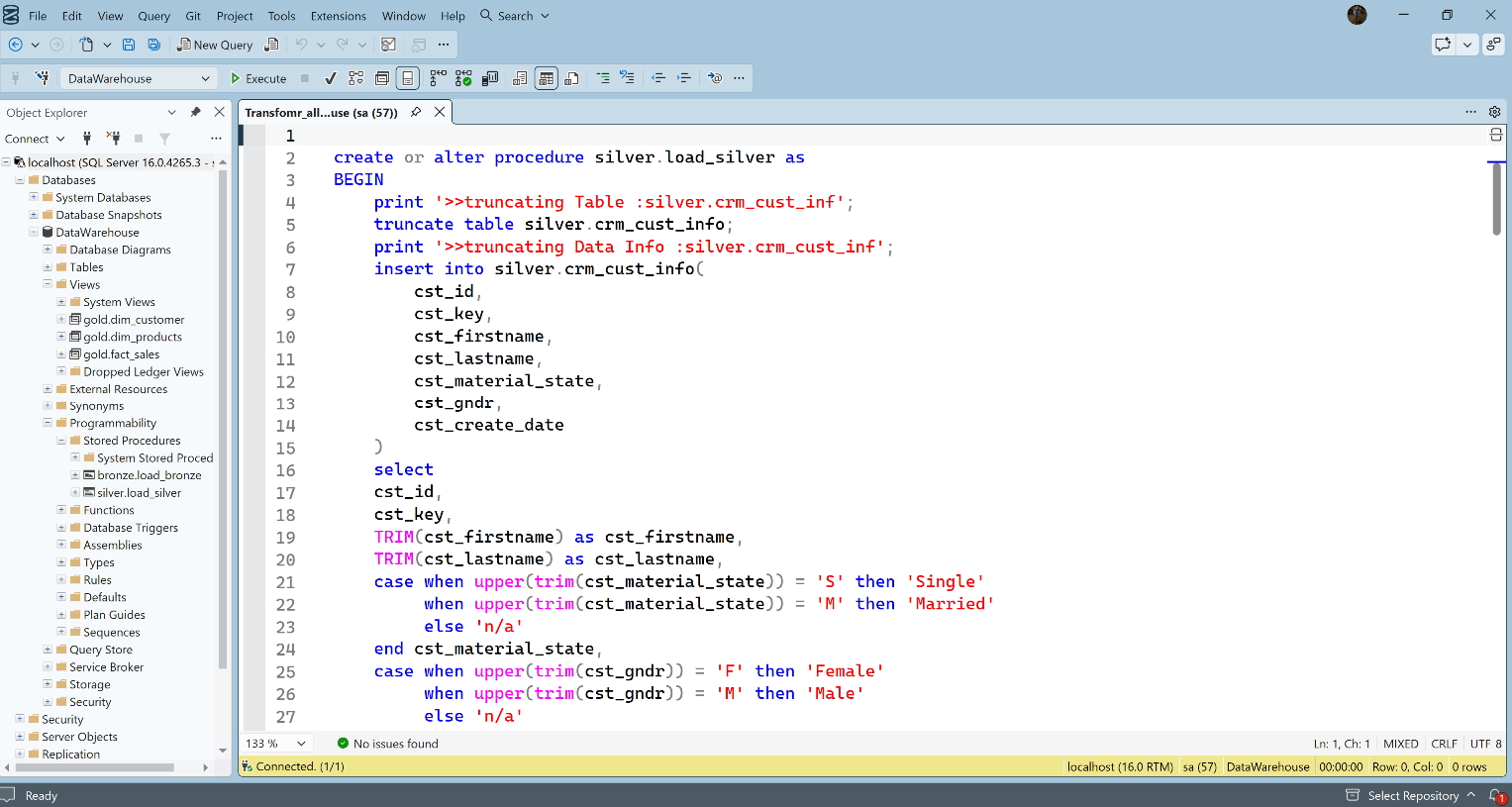
Task: Open the DataWarehouse database dropdown
Action: coord(139,78)
